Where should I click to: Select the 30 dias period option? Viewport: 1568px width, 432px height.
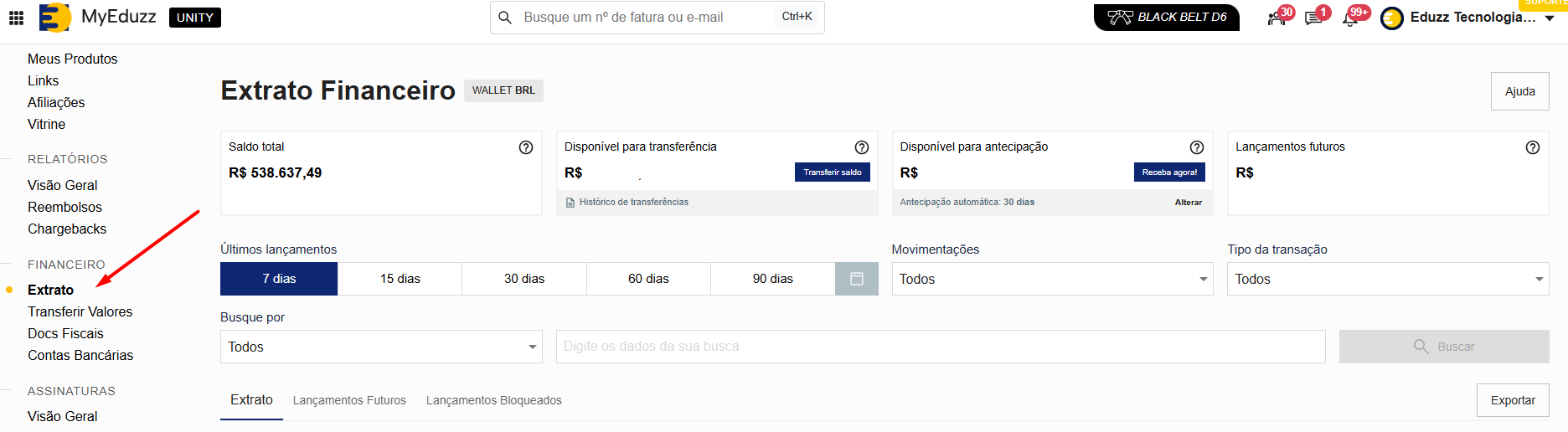coord(524,279)
